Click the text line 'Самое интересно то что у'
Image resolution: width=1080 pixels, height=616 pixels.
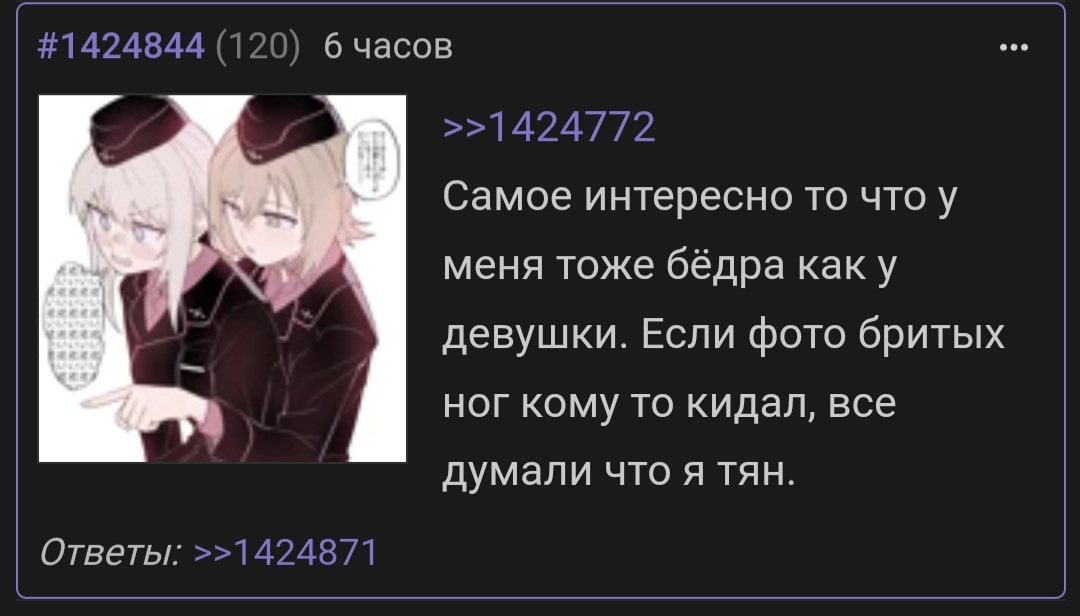(700, 196)
